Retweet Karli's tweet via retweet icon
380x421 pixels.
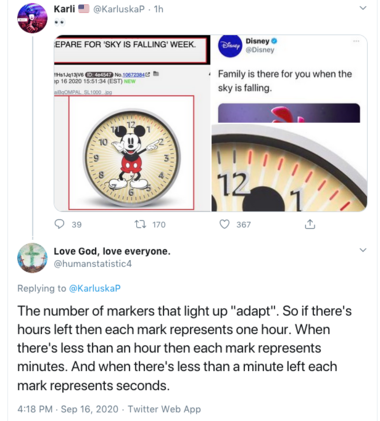point(140,224)
